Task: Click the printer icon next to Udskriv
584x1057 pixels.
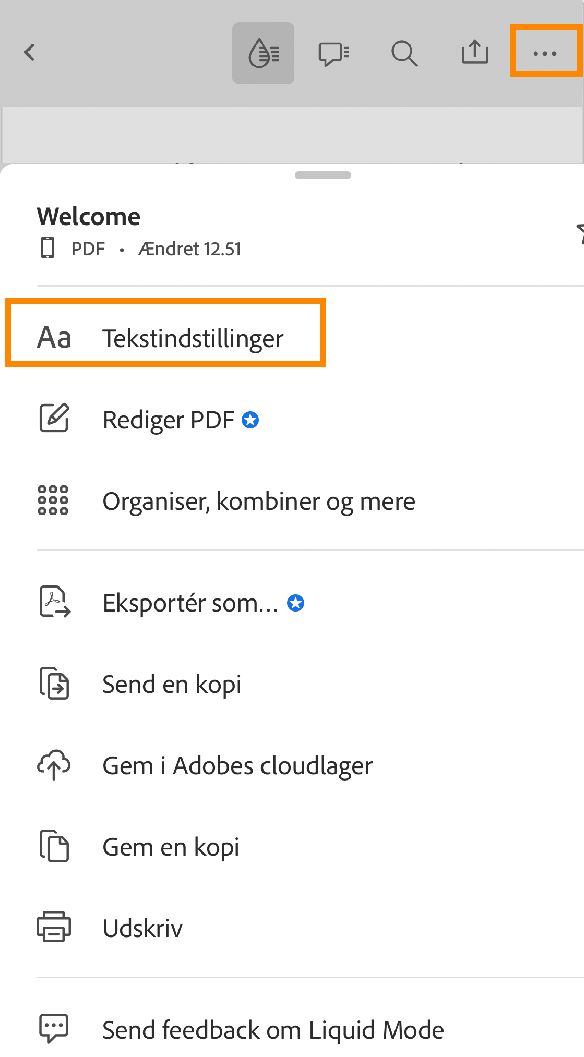Action: [x=54, y=927]
